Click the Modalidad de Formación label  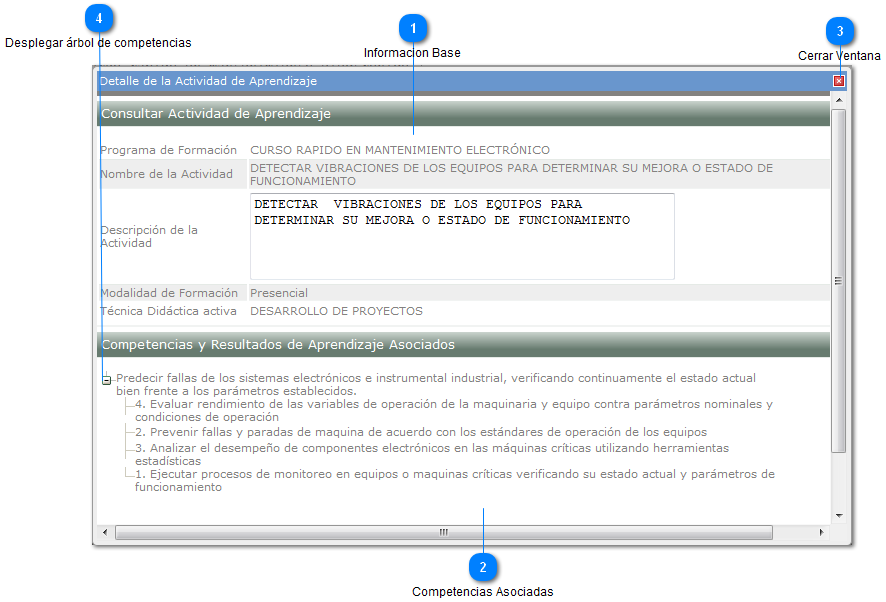(169, 293)
